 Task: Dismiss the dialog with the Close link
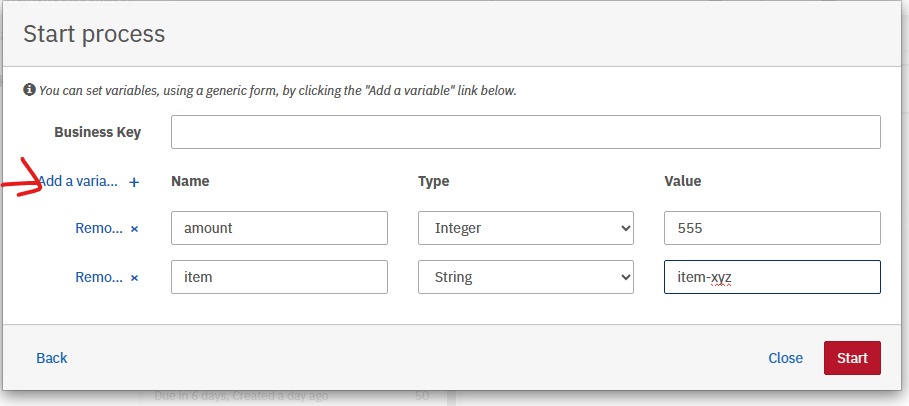tap(785, 358)
